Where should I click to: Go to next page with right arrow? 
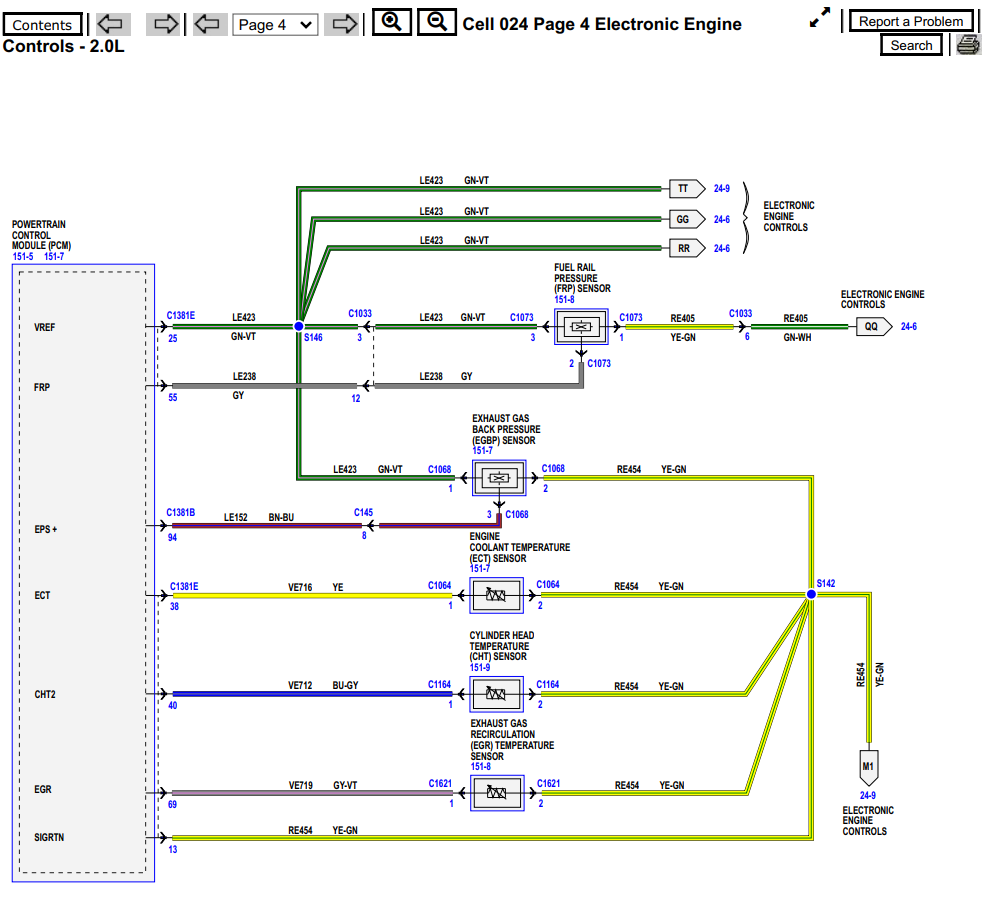point(343,23)
